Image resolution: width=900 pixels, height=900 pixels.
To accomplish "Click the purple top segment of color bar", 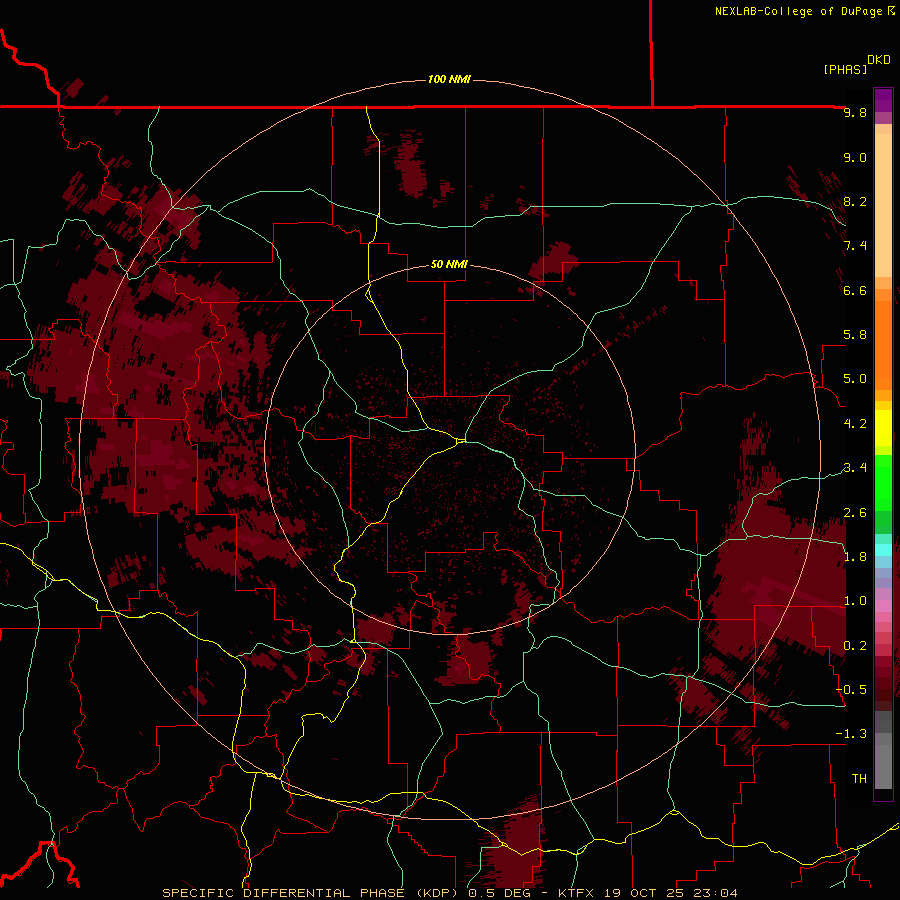I will 883,100.
